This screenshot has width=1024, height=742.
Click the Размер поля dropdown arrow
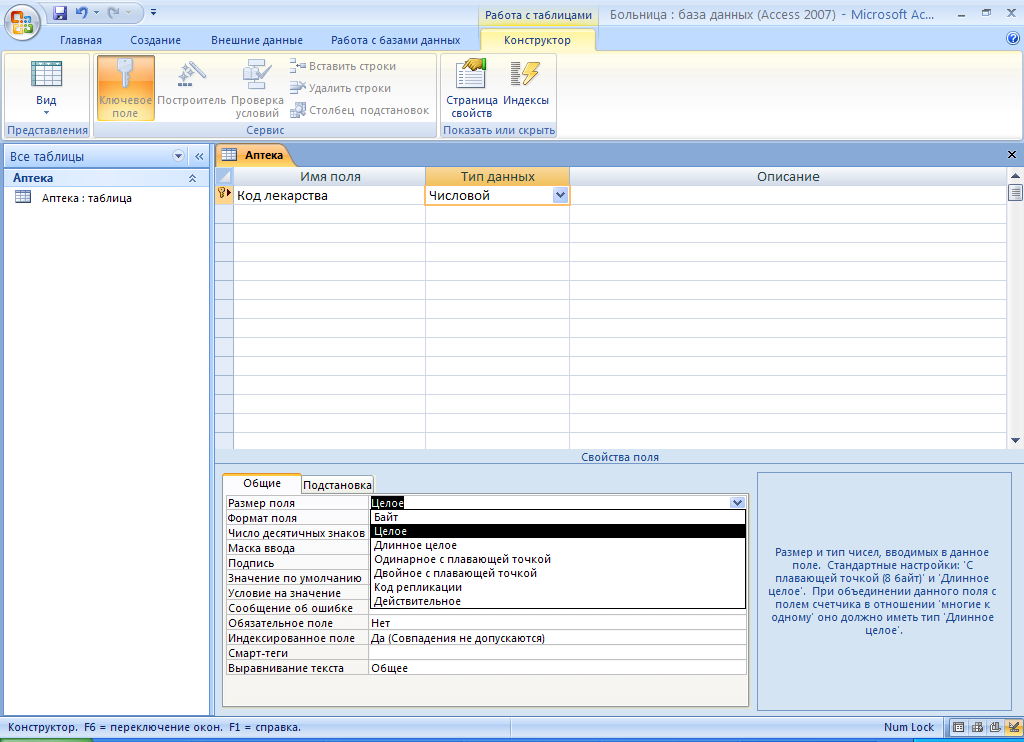point(737,503)
